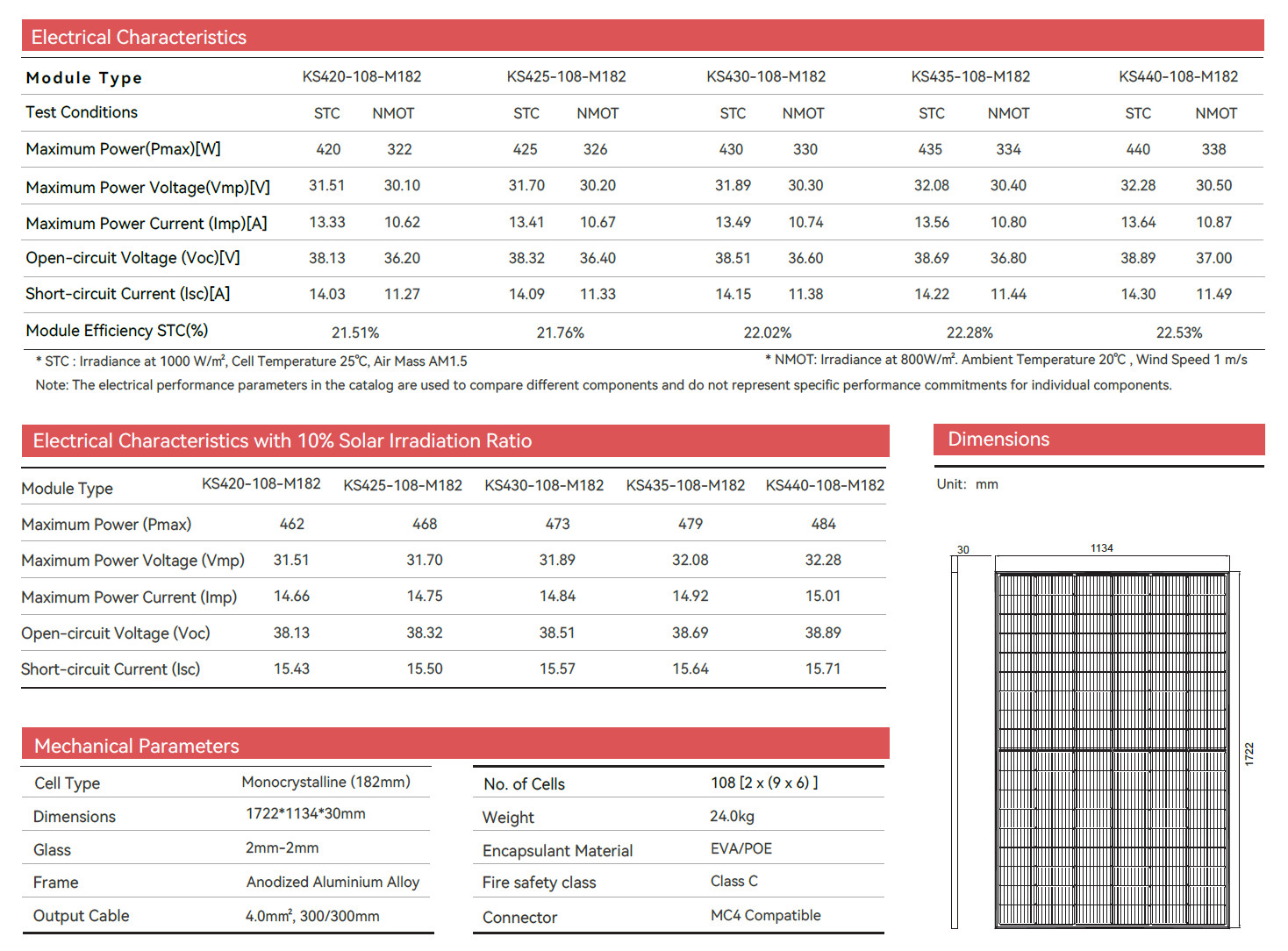Select the 30.10 maximum power voltage value

point(402,185)
